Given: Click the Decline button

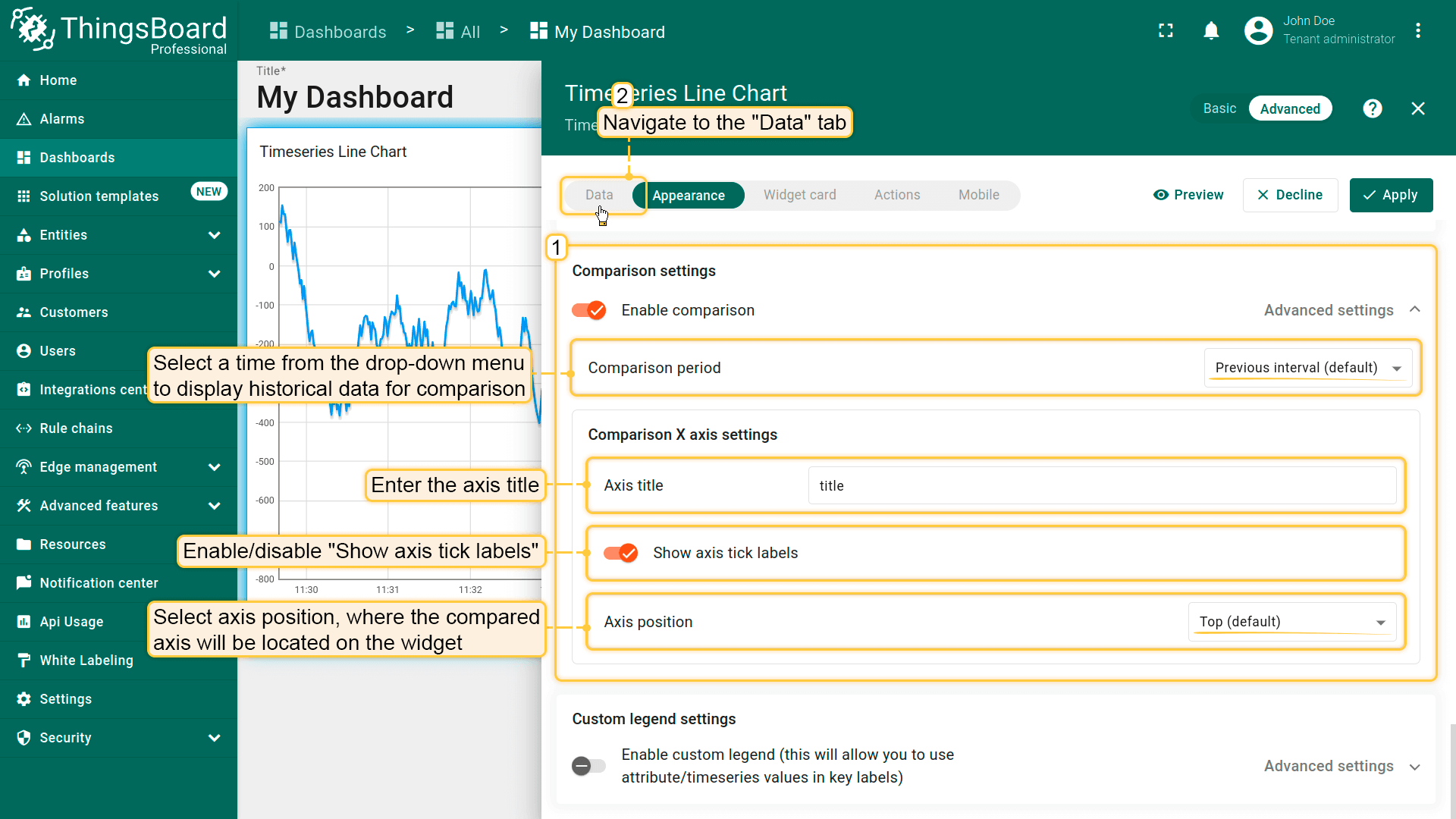Looking at the screenshot, I should tap(1290, 195).
